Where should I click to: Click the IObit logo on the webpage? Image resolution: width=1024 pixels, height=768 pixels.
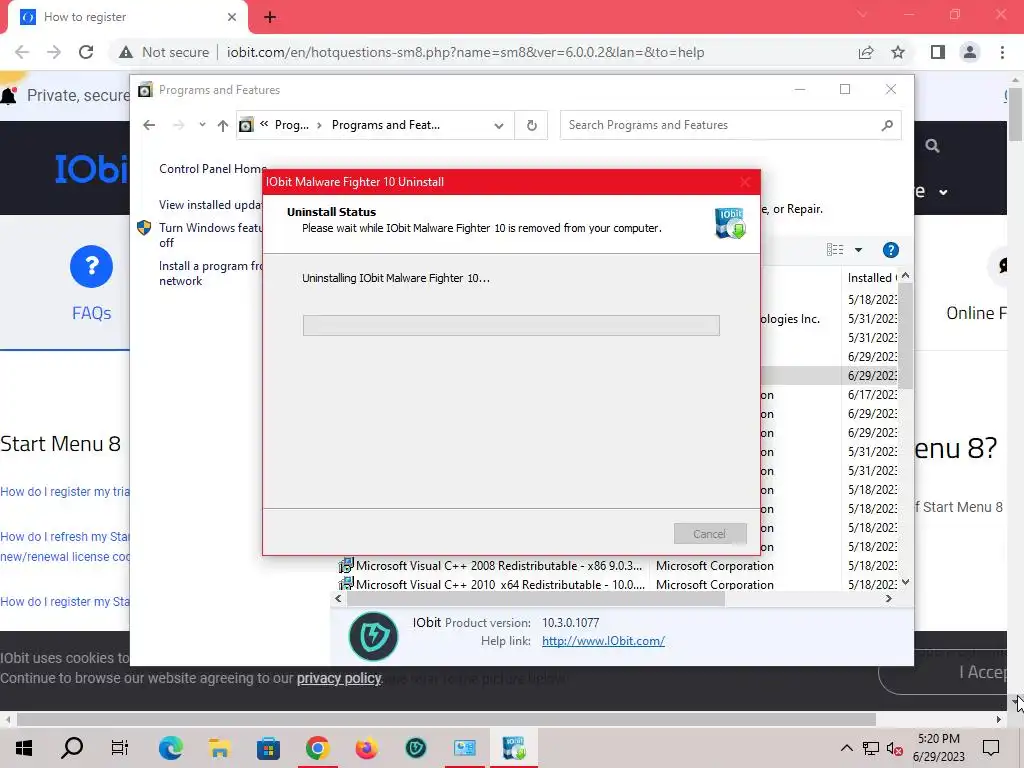point(91,169)
